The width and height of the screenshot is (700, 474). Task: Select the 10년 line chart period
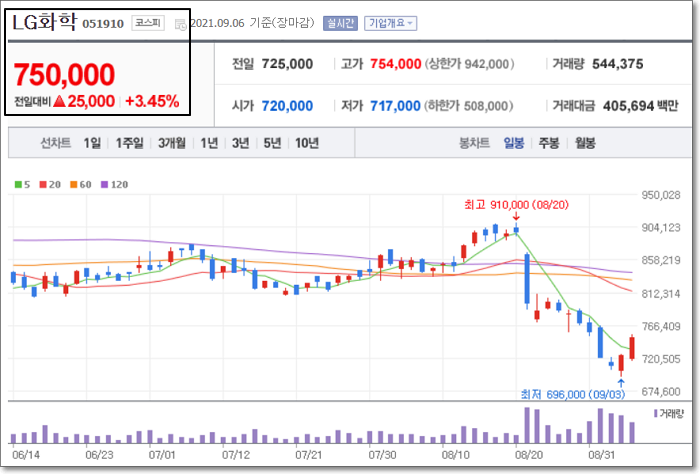[307, 143]
